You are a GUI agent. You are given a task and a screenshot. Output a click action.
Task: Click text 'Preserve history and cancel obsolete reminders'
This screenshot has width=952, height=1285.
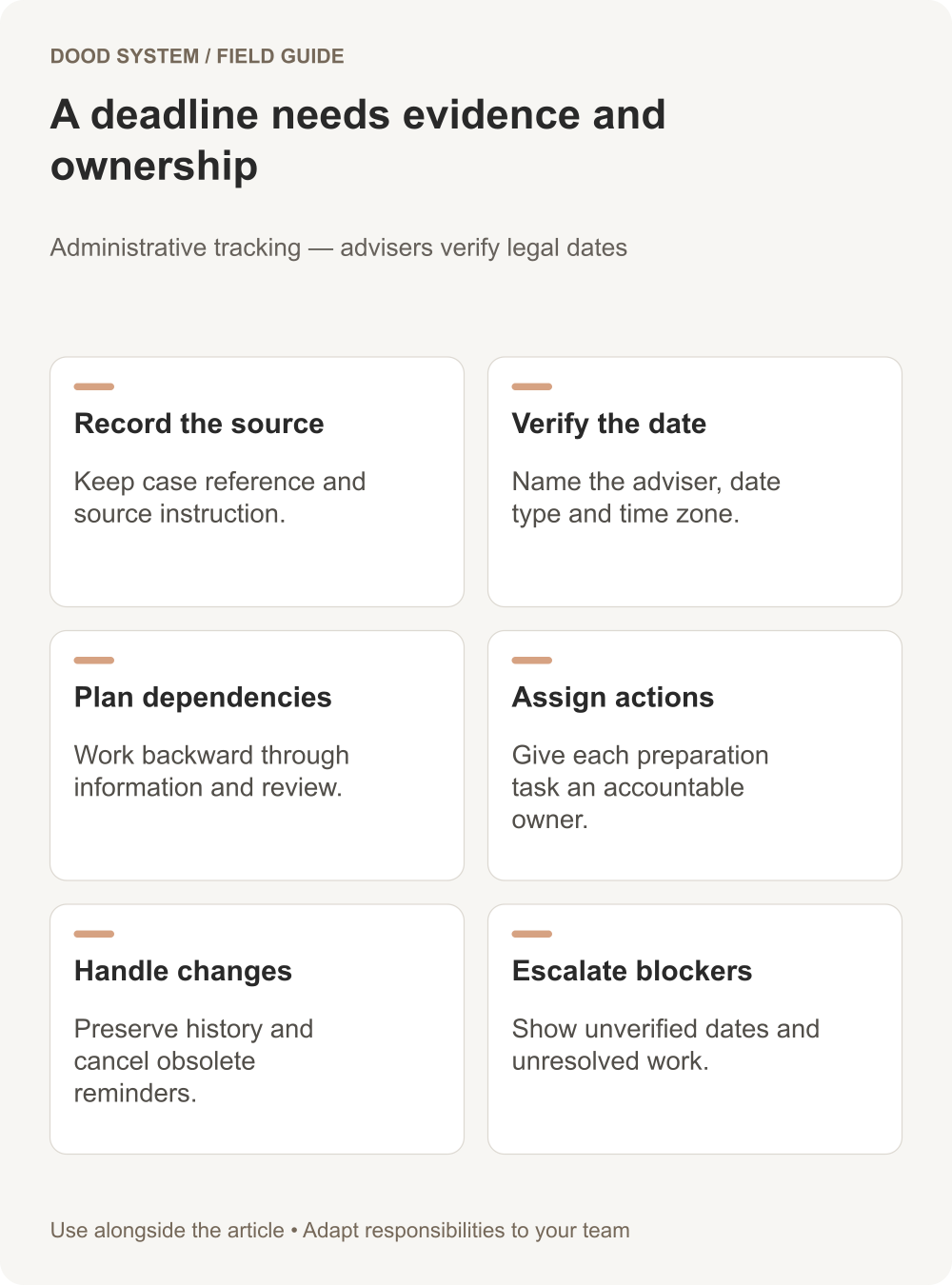pyautogui.click(x=193, y=1061)
